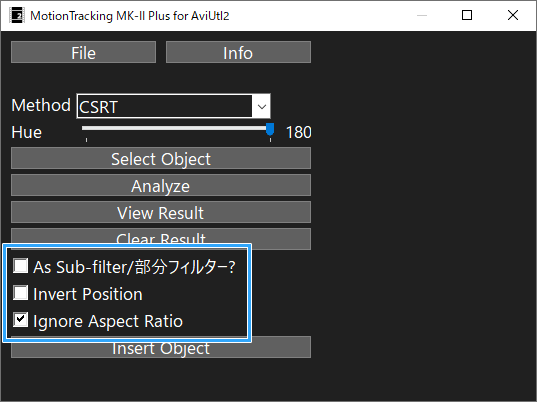Tick the Invert Position checkbox
The height and width of the screenshot is (402, 537).
tap(21, 293)
